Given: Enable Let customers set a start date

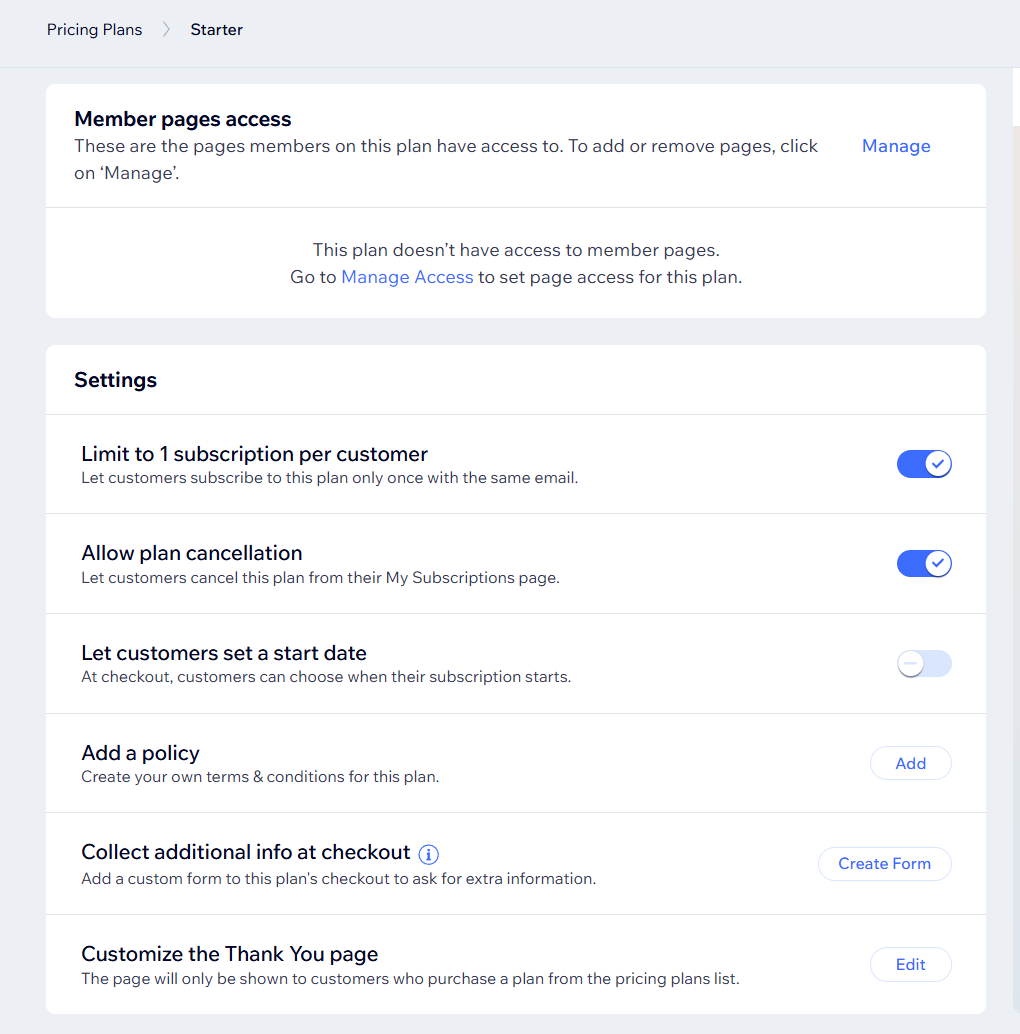Looking at the screenshot, I should point(924,664).
